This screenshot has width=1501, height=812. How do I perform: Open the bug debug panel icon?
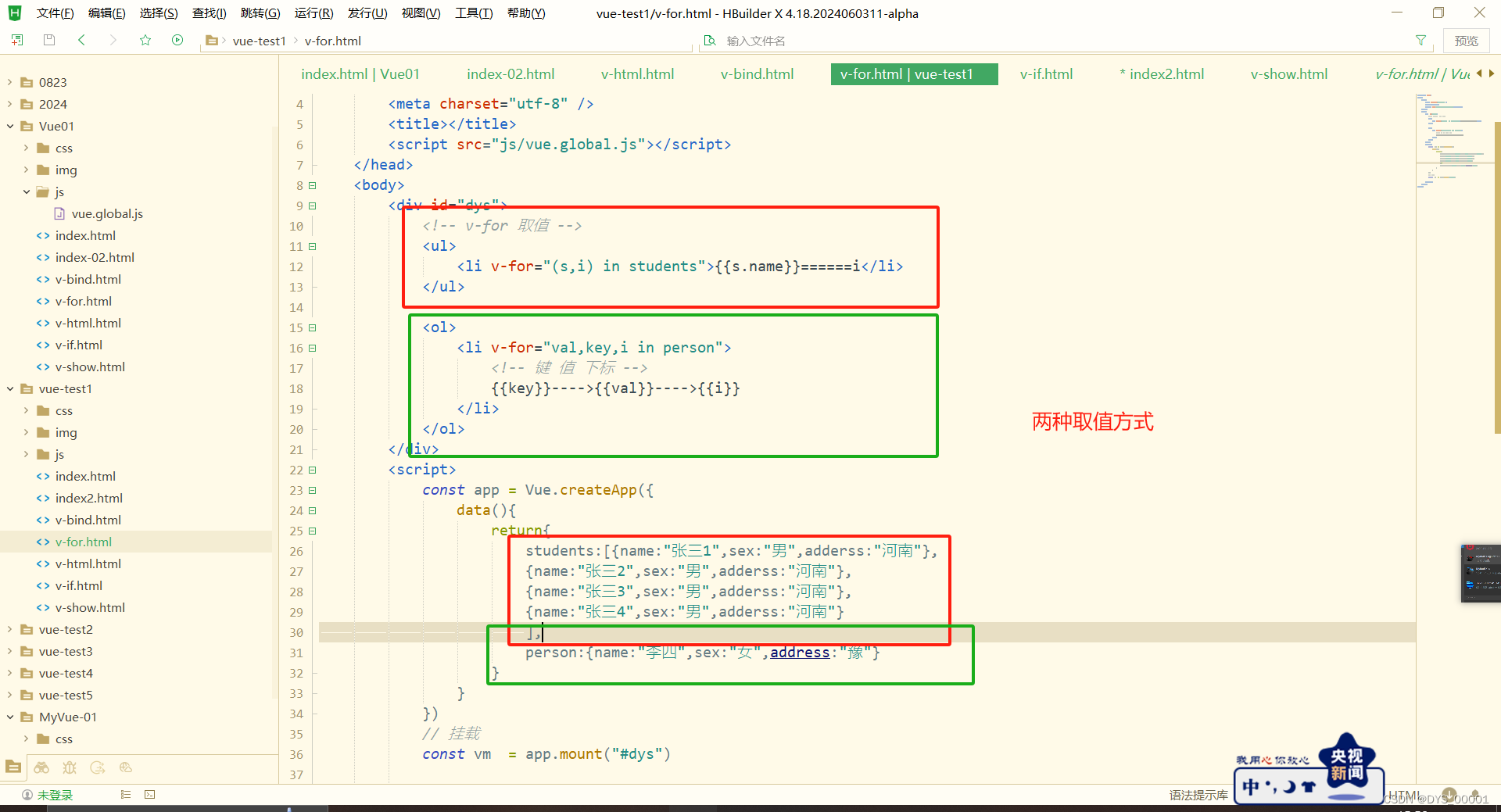[70, 767]
